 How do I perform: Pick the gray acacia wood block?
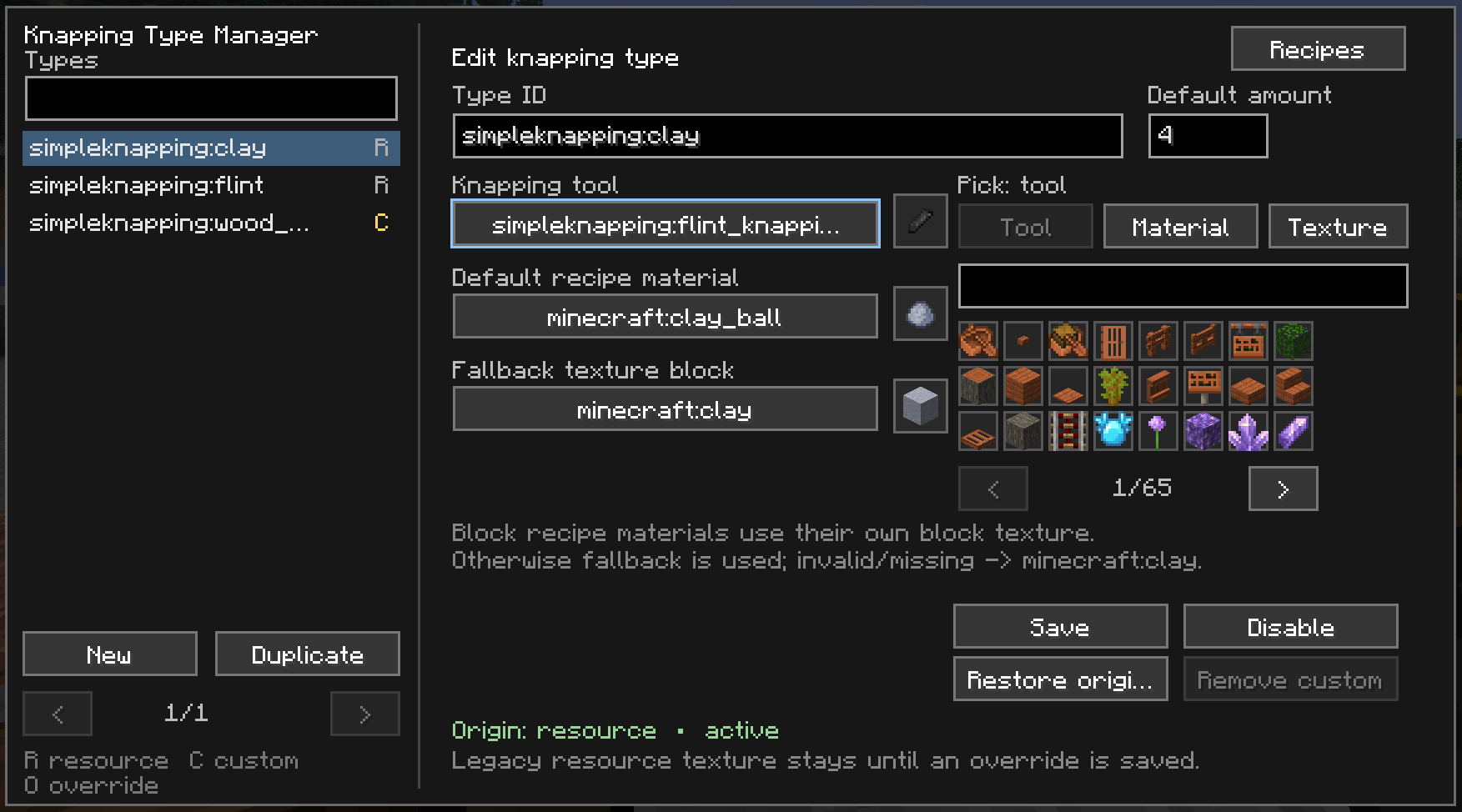1023,431
